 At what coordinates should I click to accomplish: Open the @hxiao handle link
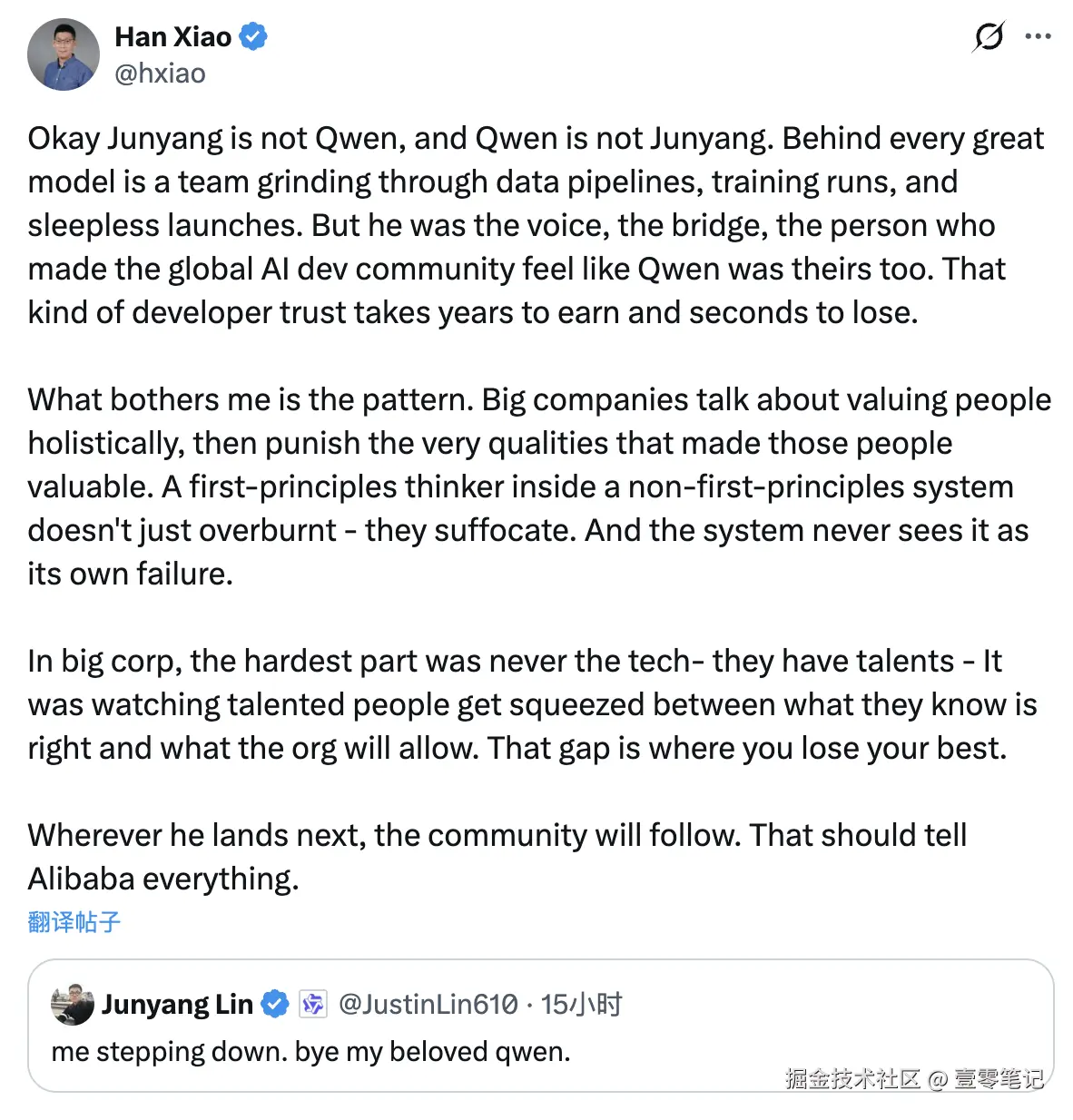pos(160,74)
